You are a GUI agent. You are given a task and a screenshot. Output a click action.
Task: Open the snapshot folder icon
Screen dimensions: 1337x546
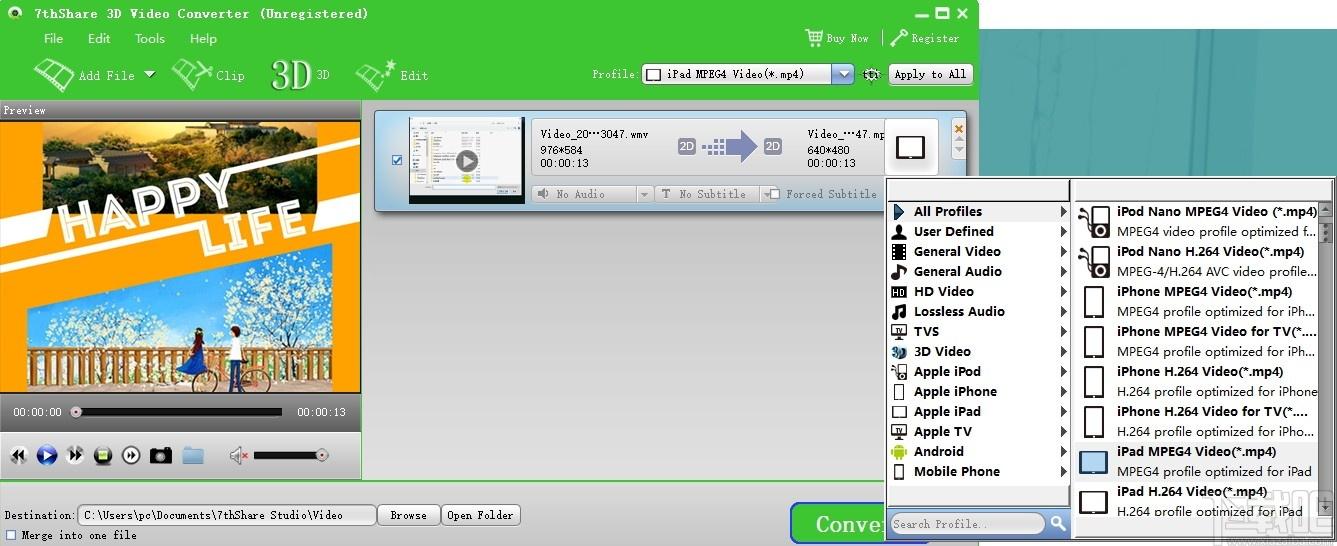pyautogui.click(x=193, y=456)
